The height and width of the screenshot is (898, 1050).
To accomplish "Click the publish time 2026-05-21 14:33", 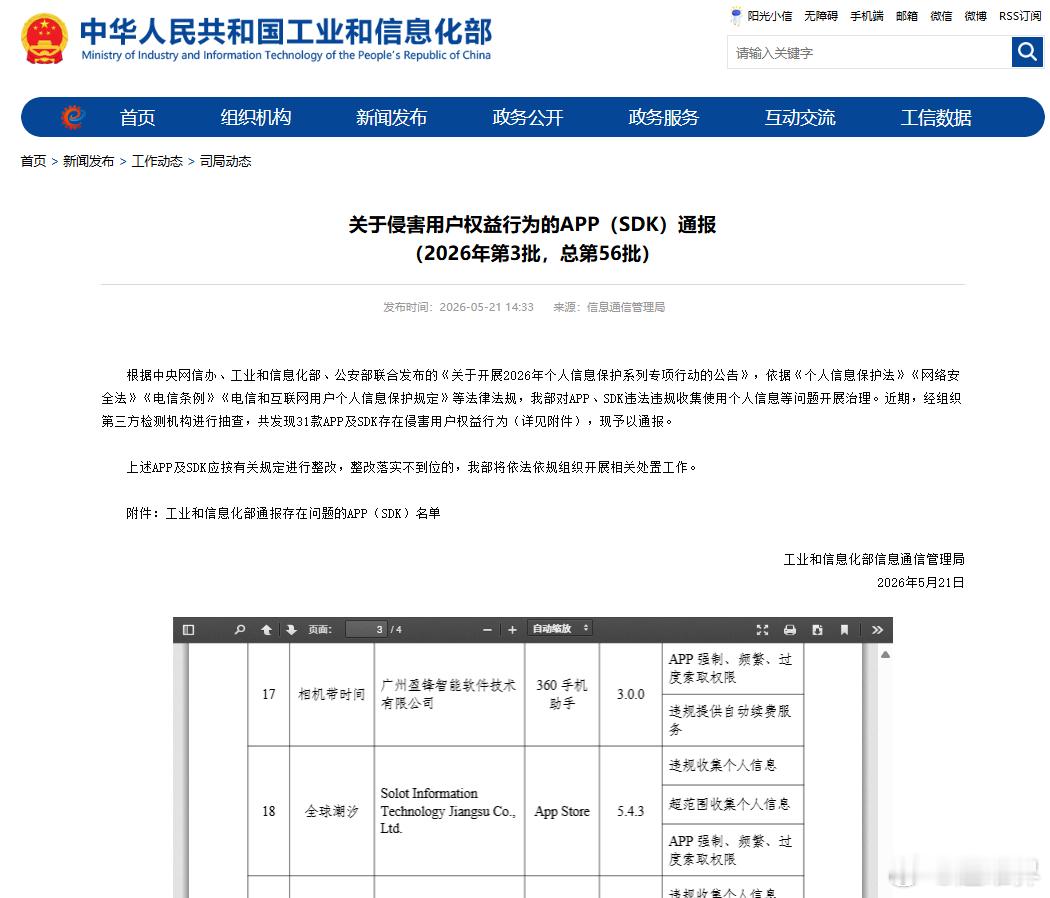I will click(487, 307).
